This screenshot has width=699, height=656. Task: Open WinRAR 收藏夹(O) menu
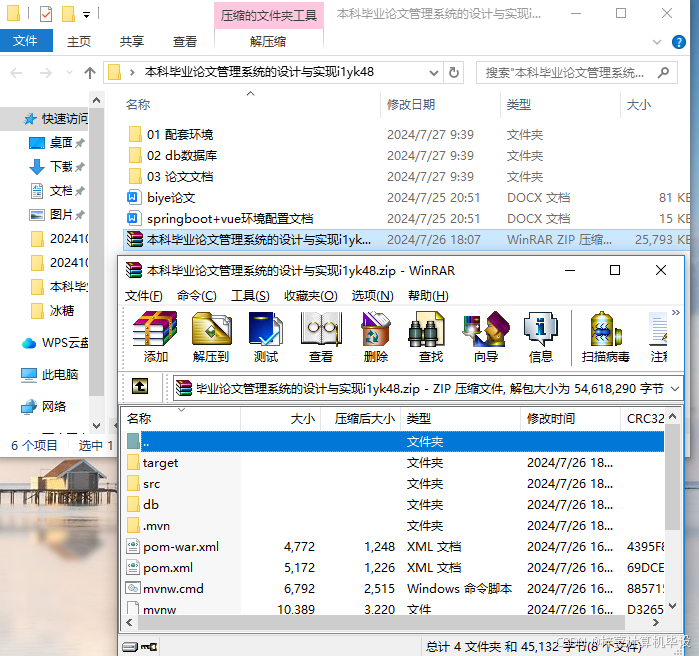point(311,295)
